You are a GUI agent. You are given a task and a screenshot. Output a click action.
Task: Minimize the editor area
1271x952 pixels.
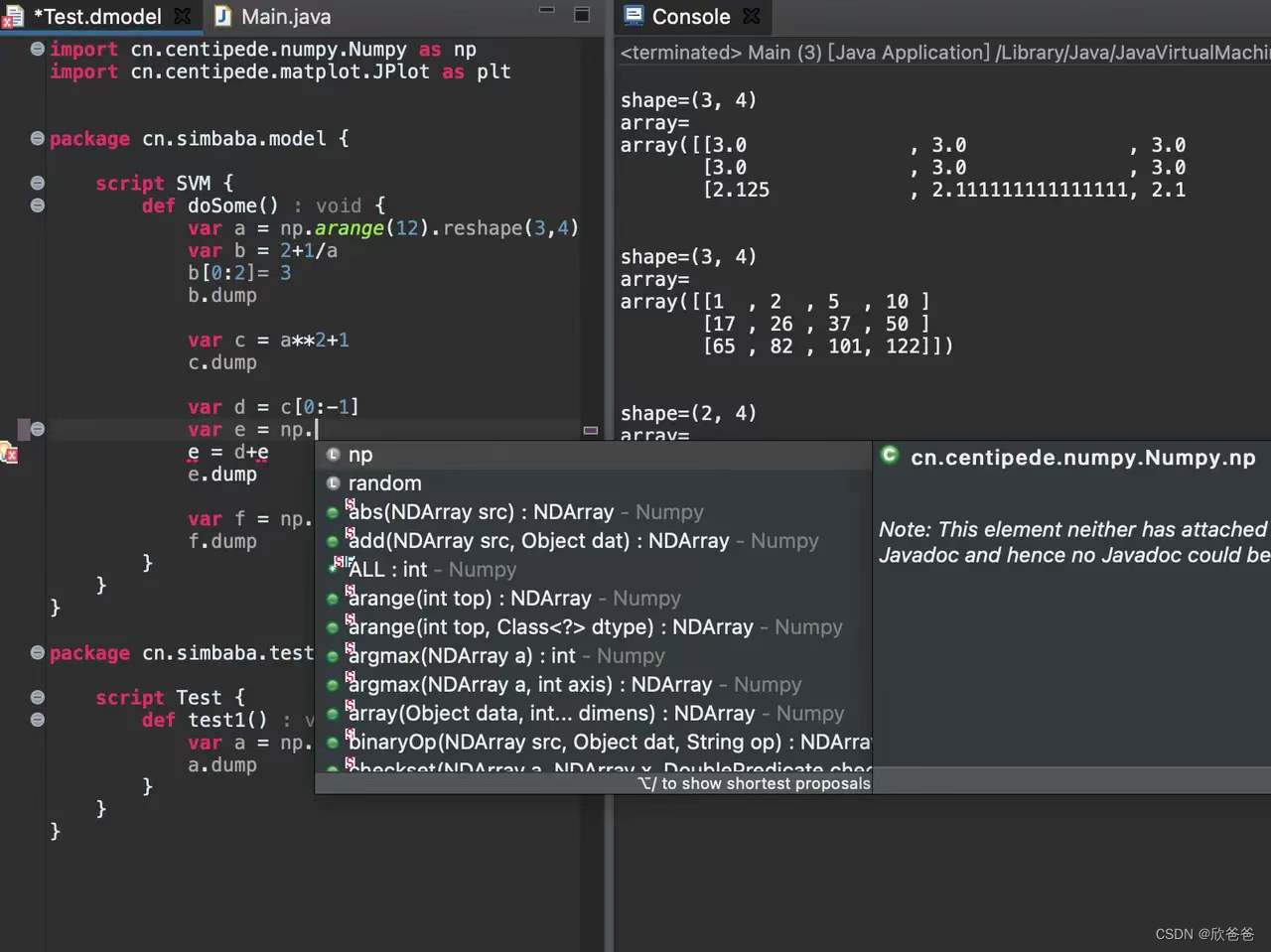[547, 11]
